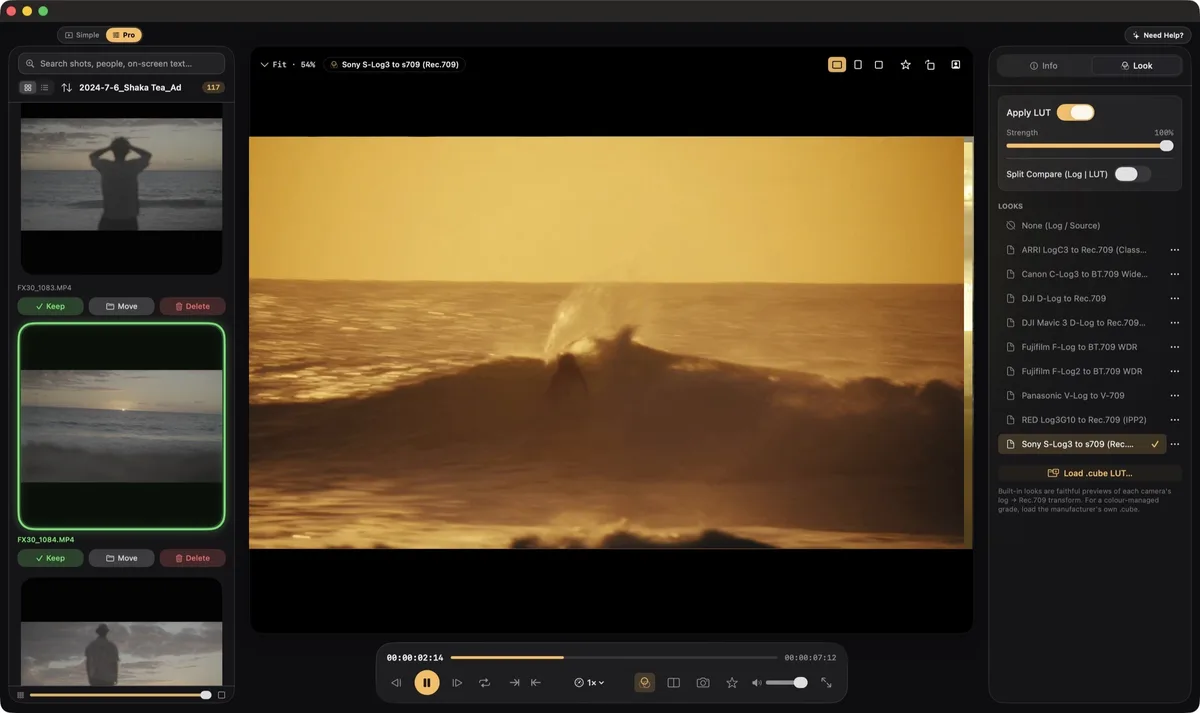
Task: Select Fujifilm F-Log to BT.709 WDR look
Action: click(x=1082, y=347)
